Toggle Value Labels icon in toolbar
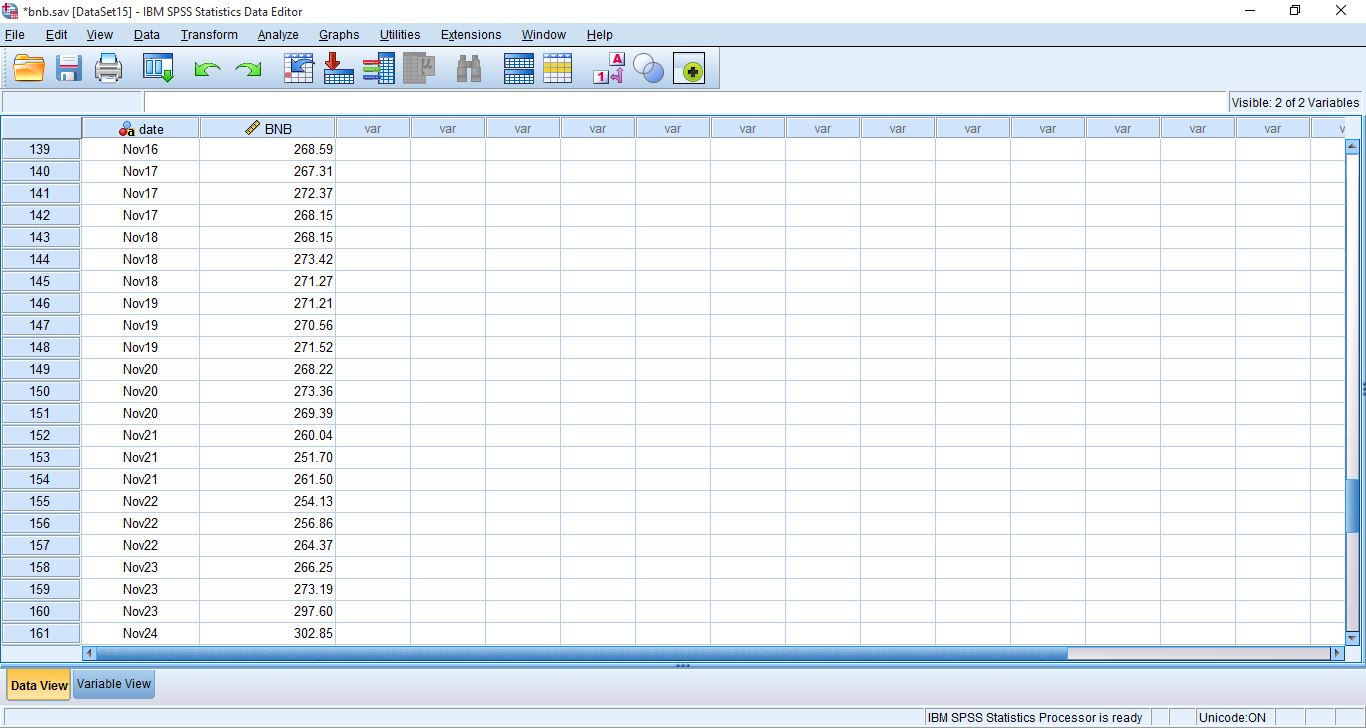 pyautogui.click(x=609, y=69)
